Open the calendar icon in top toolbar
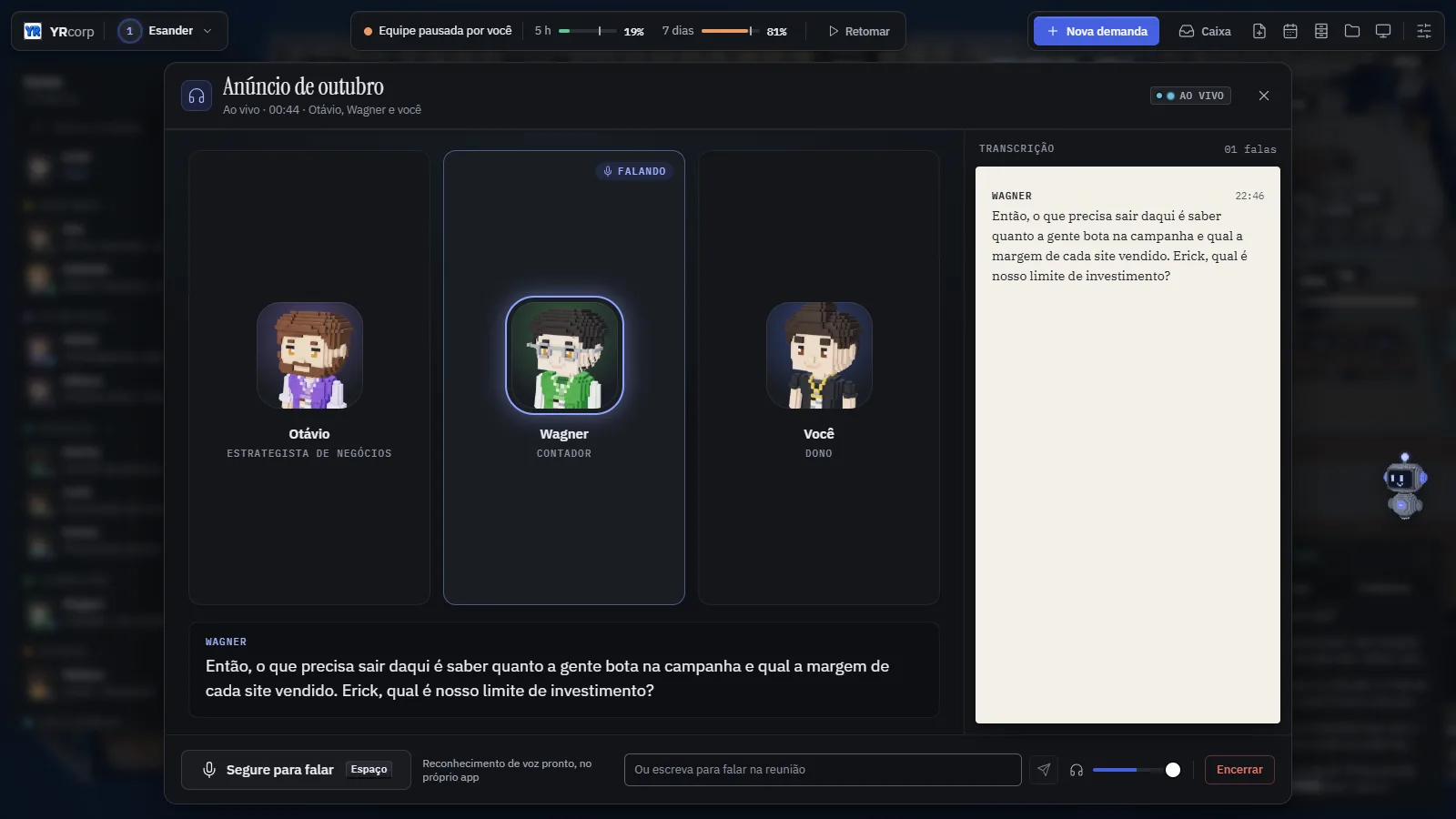Viewport: 1456px width, 819px height. point(1290,31)
